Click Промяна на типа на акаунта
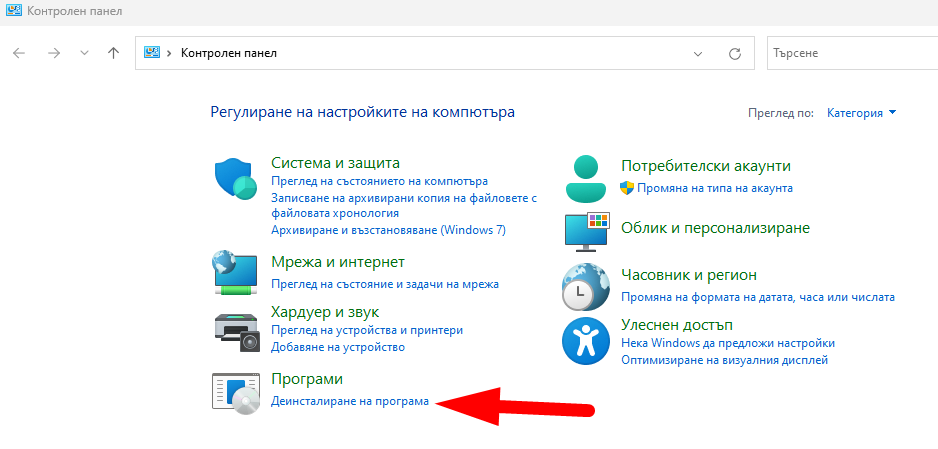This screenshot has width=938, height=449. 715,188
